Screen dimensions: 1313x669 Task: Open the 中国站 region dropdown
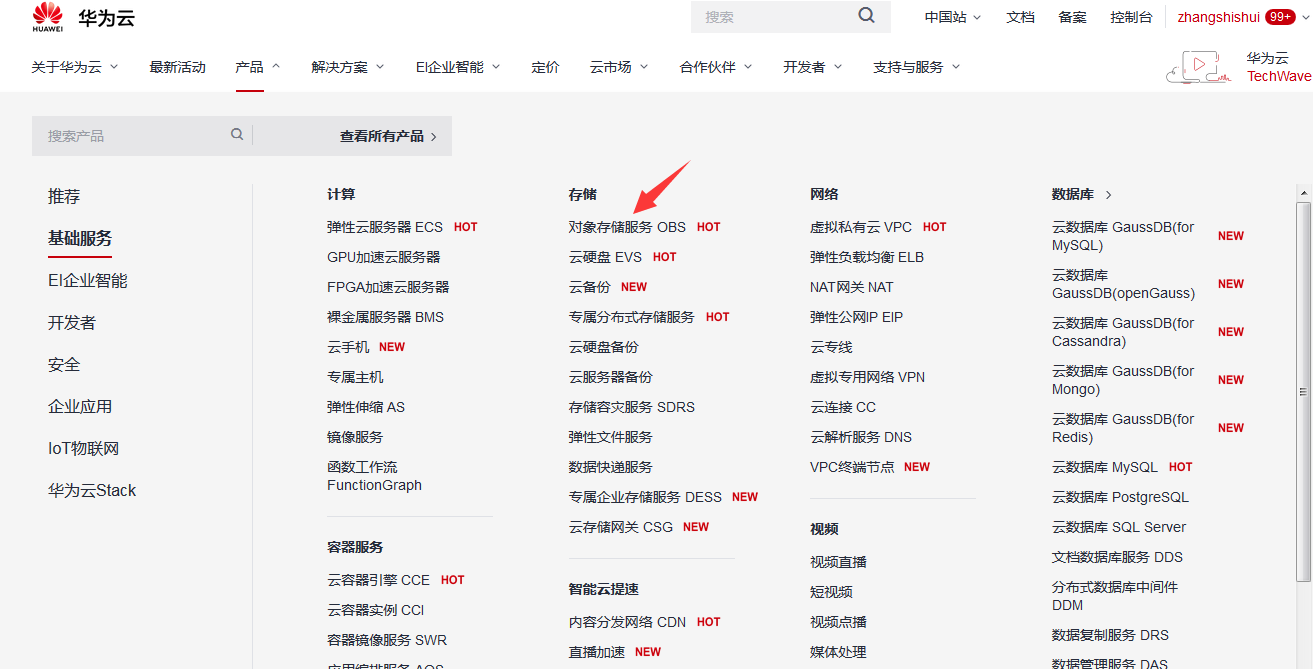coord(953,17)
